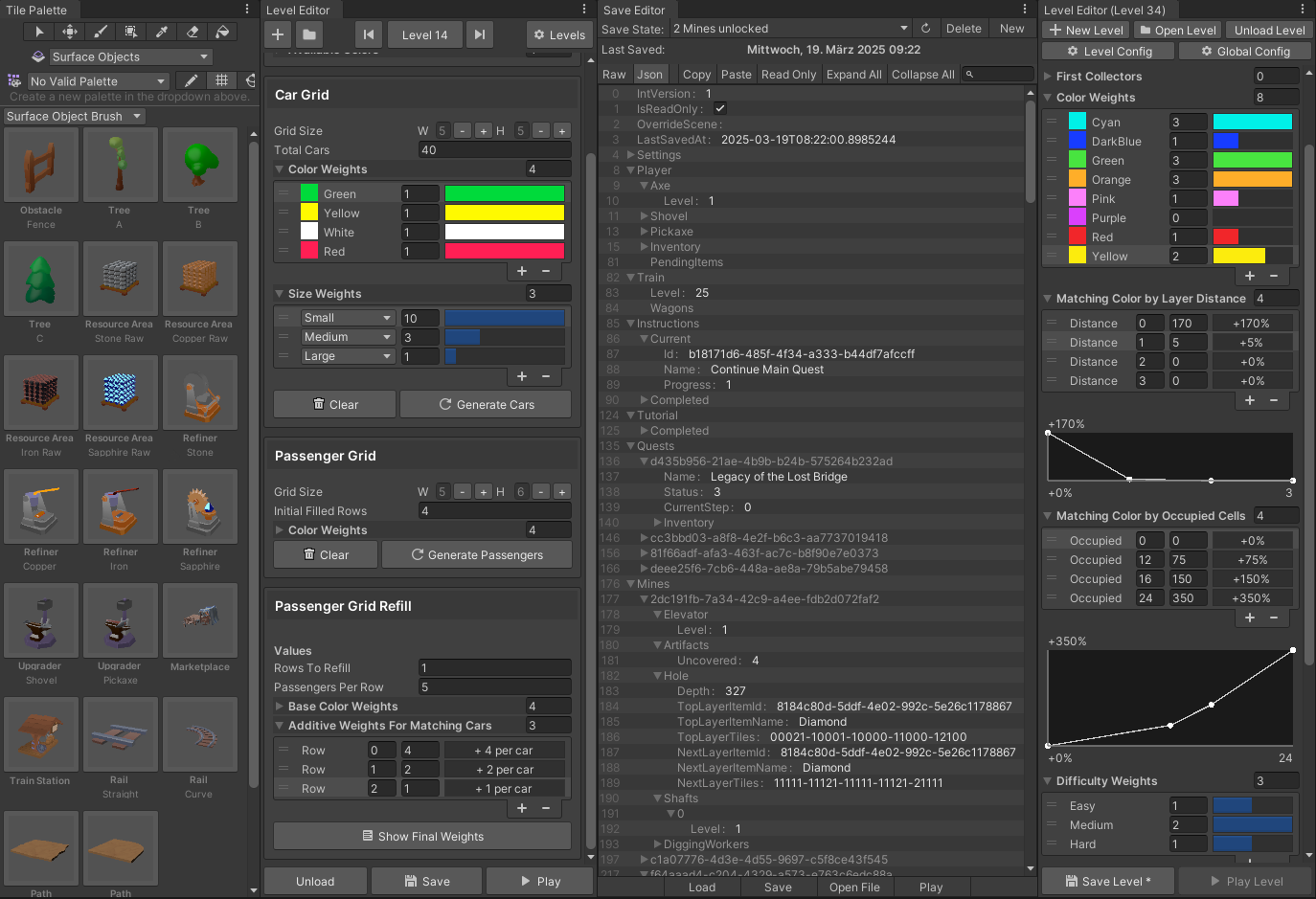Open the Level Palette panel menu
Image resolution: width=1316 pixels, height=899 pixels.
247,10
